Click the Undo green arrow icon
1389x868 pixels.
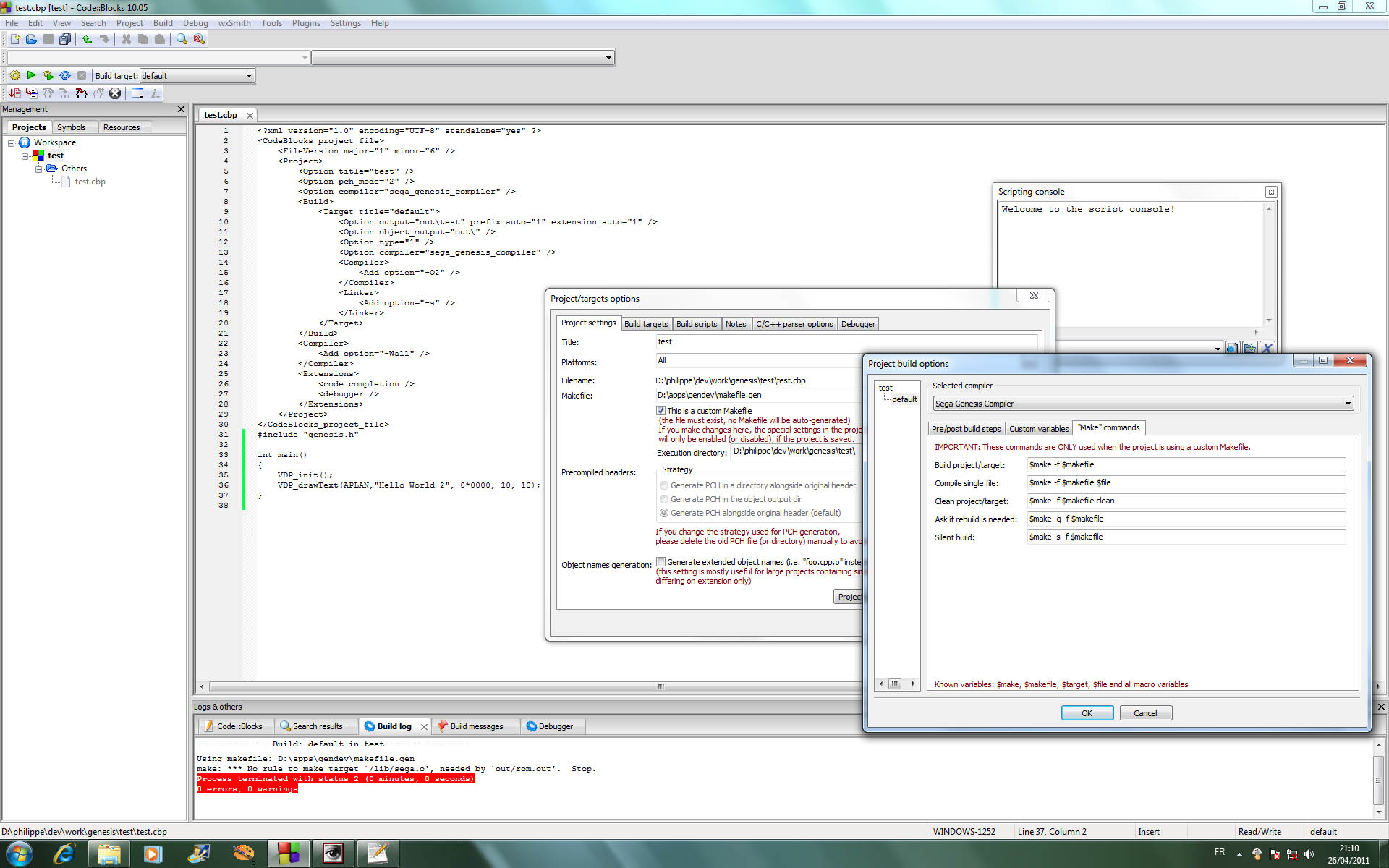[x=87, y=39]
